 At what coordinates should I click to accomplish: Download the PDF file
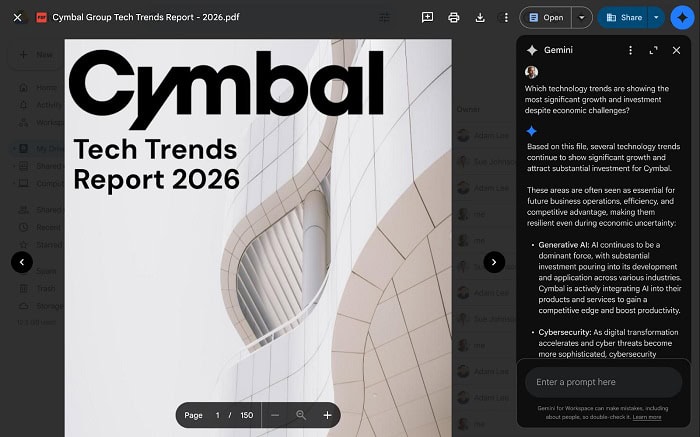[480, 17]
